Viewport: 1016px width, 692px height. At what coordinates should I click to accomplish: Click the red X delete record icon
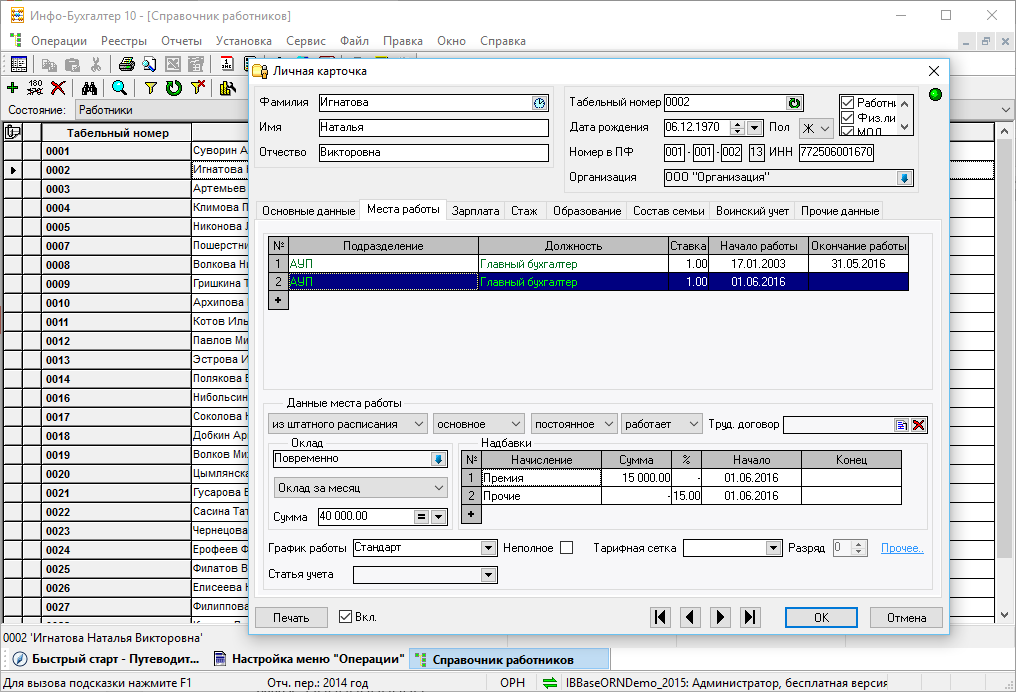pos(57,88)
